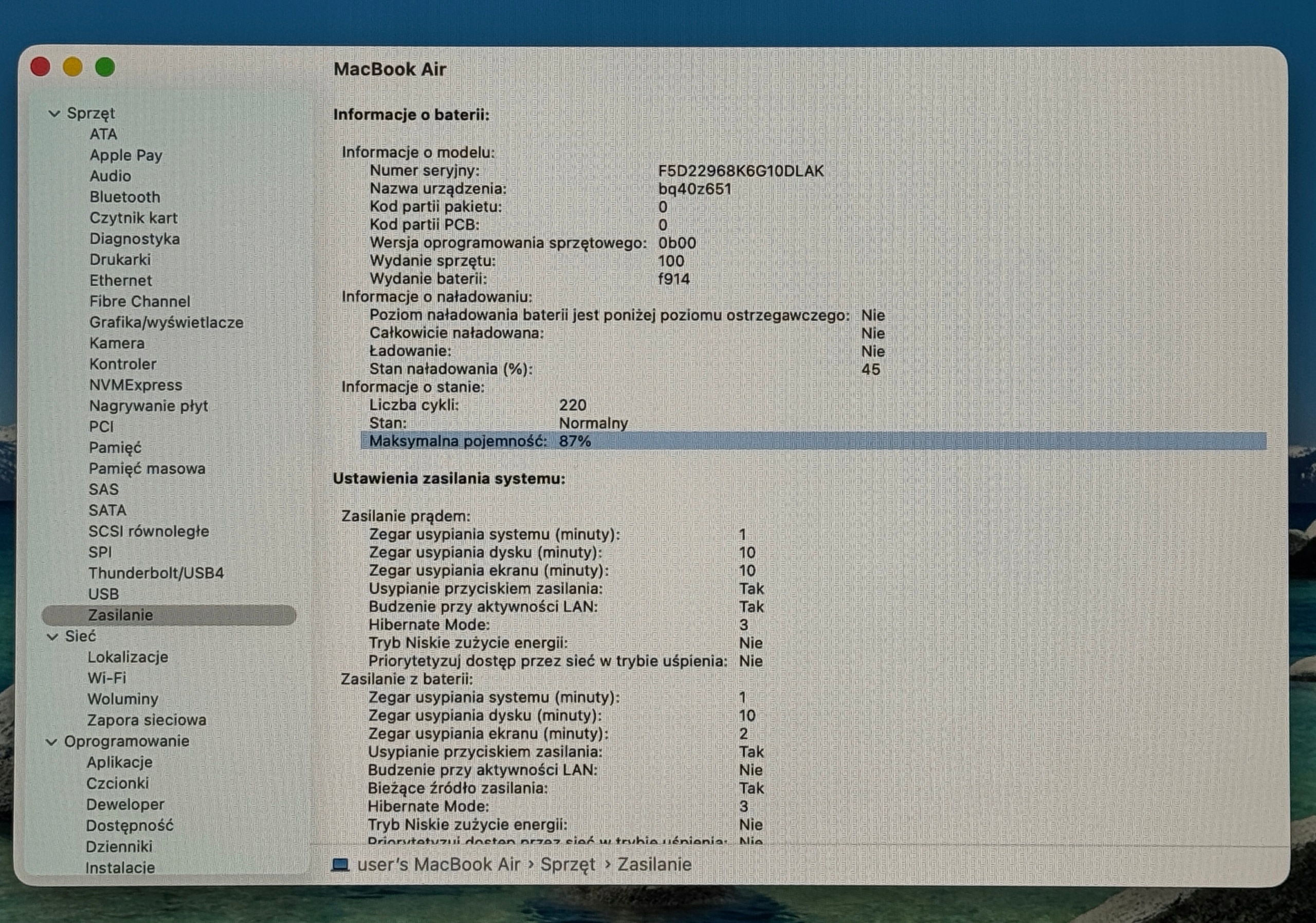Collapse the Oprogramowanie section chevron
The height and width of the screenshot is (923, 1316).
[x=51, y=742]
